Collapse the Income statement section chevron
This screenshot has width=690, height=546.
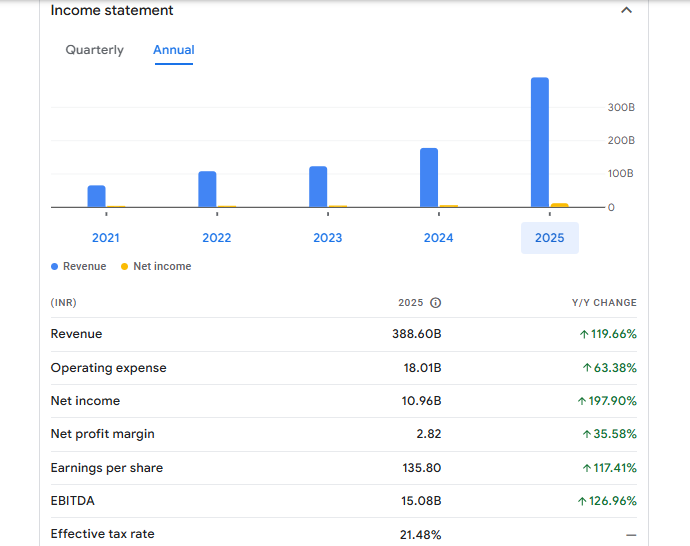(626, 10)
